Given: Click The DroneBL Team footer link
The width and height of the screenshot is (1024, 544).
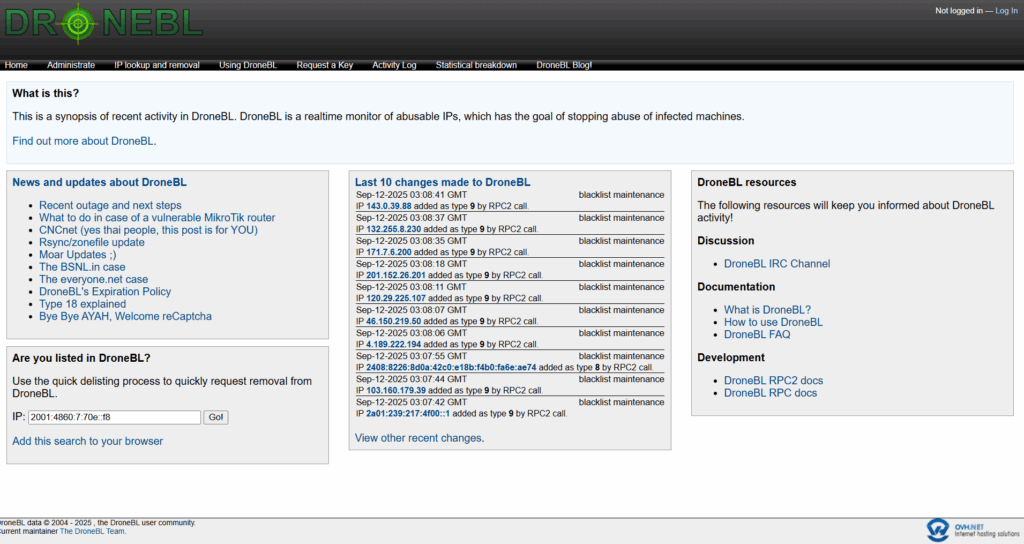Looking at the screenshot, I should (x=92, y=532).
